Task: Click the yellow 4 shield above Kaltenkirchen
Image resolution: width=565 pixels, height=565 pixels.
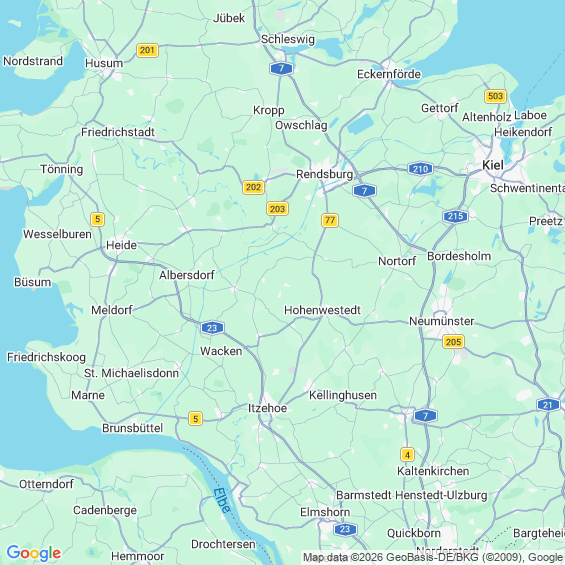Action: pos(407,455)
